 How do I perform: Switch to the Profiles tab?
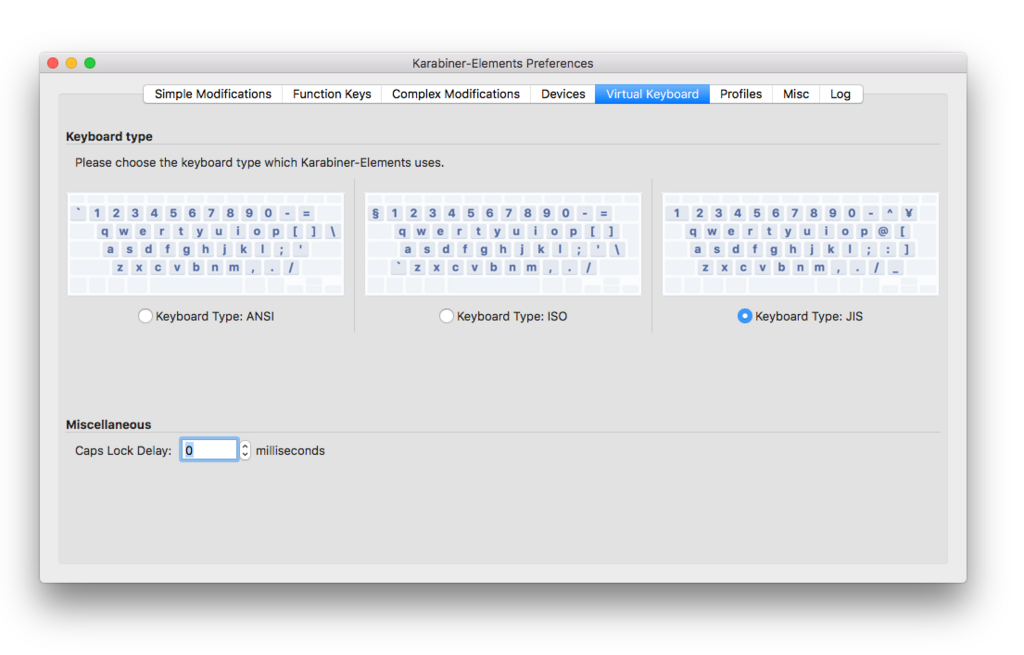click(741, 94)
